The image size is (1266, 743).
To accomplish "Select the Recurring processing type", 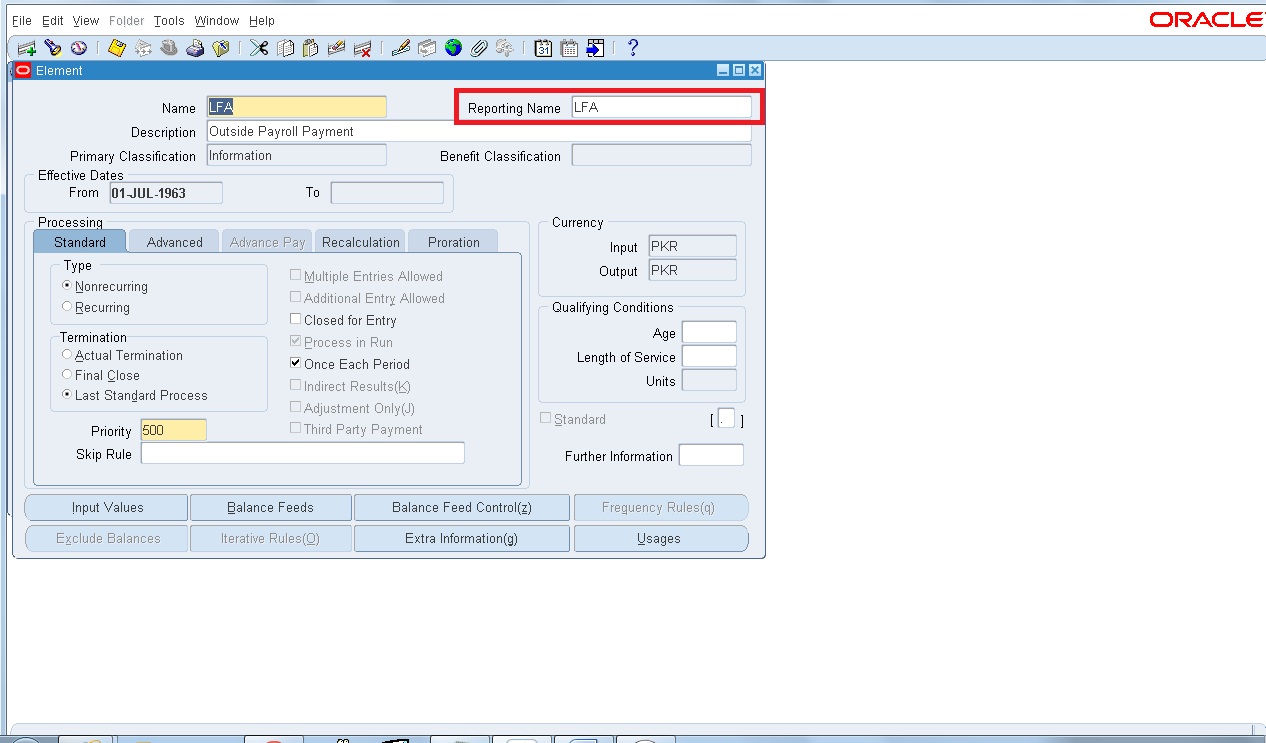I will click(x=65, y=307).
